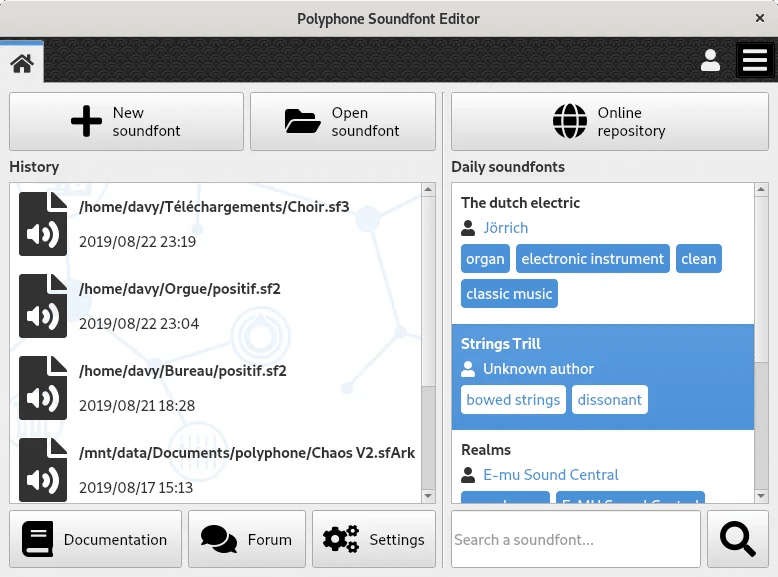778x577 pixels.
Task: Open the user account icon
Action: pos(710,61)
